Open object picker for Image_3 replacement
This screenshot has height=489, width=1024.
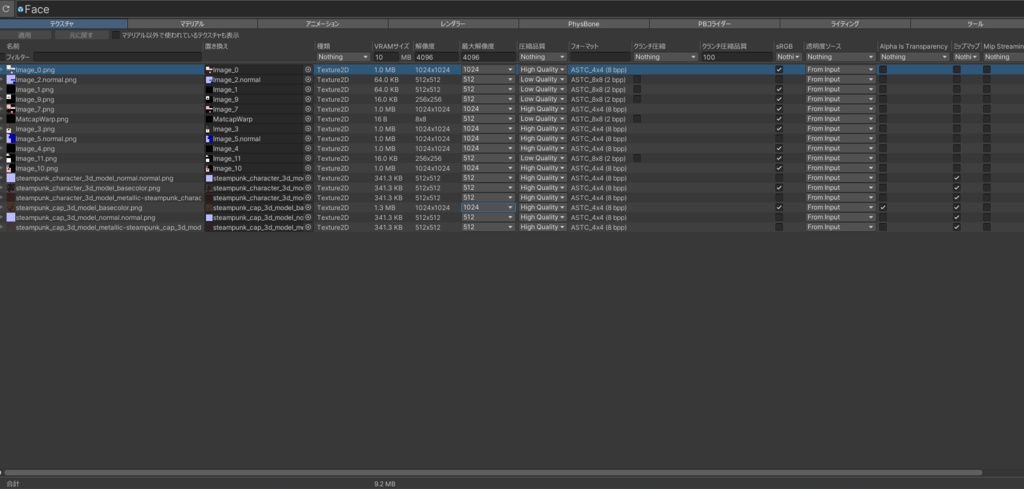[308, 129]
